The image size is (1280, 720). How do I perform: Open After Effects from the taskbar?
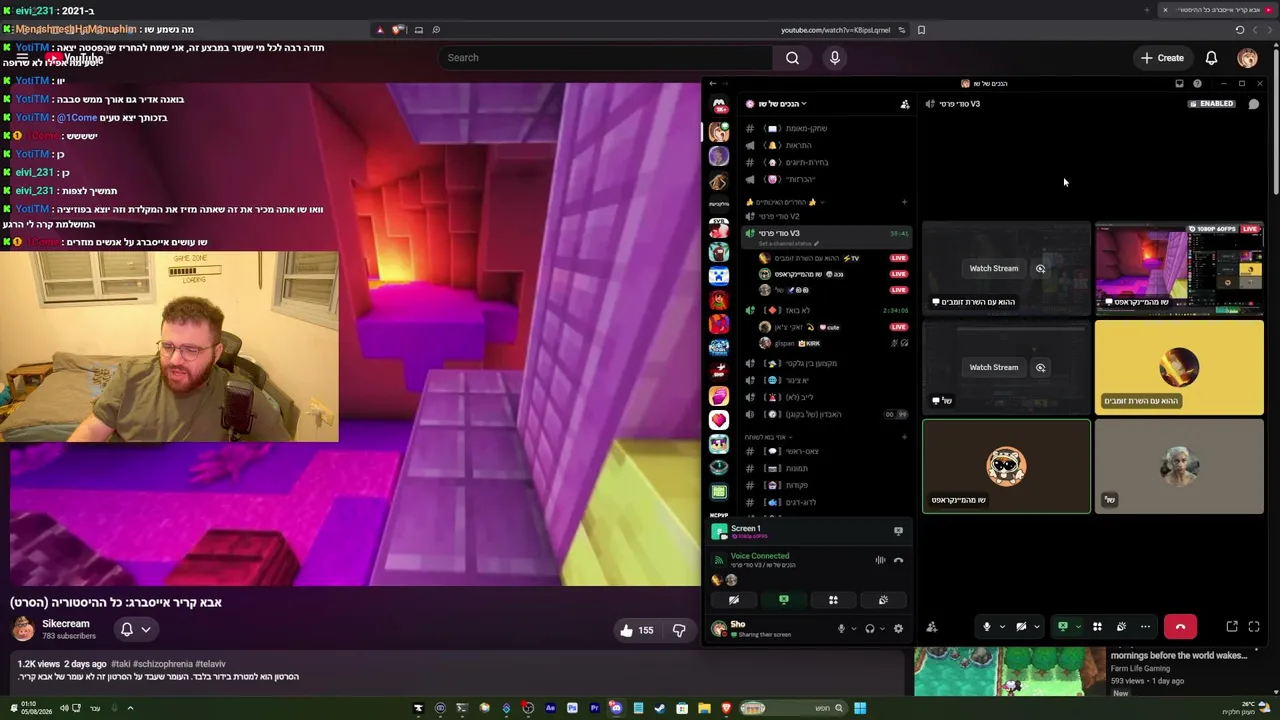pyautogui.click(x=550, y=709)
